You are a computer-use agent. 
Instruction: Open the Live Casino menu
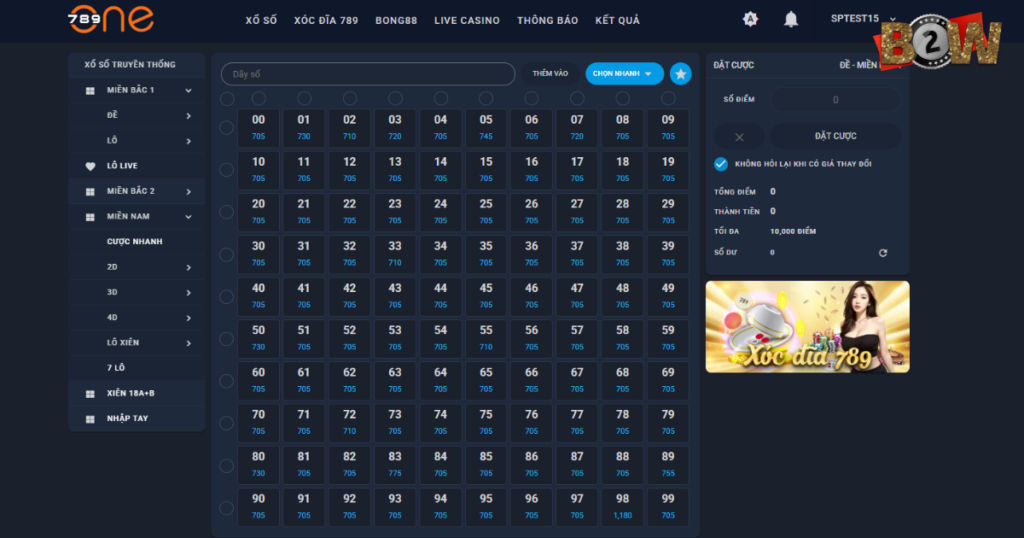pos(467,20)
